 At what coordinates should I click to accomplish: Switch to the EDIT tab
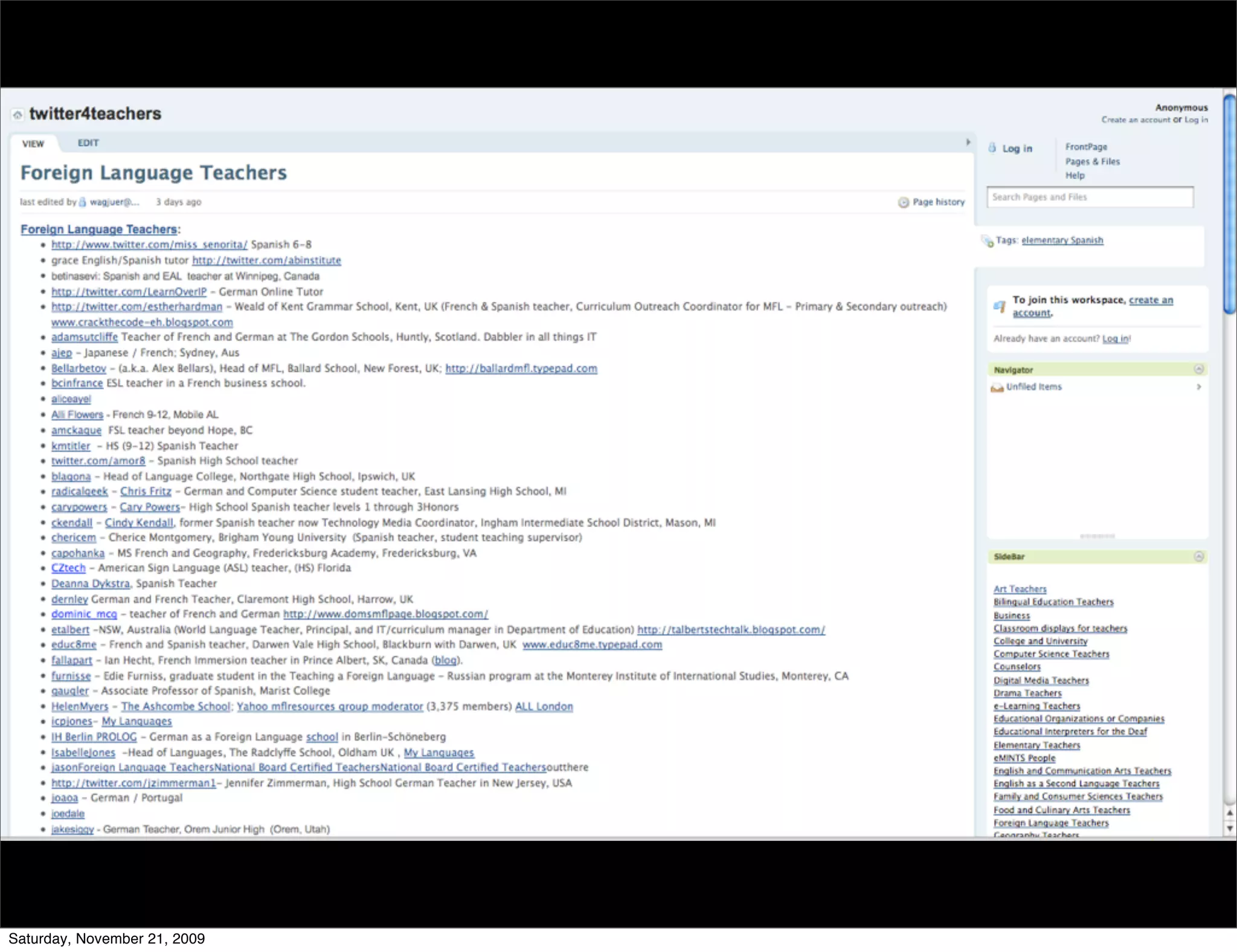pyautogui.click(x=88, y=143)
